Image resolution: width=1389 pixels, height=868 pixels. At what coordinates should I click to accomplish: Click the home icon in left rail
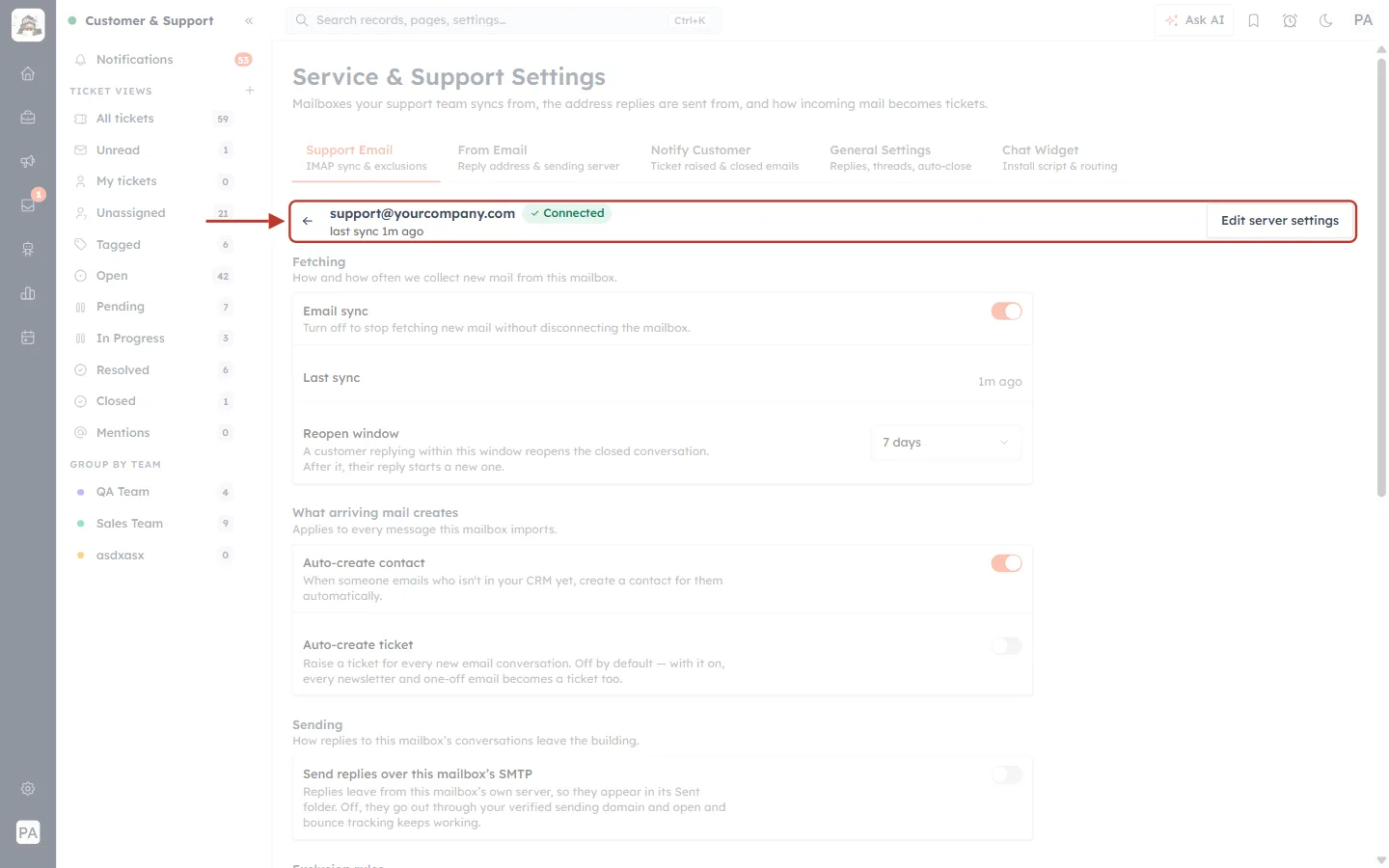[x=28, y=73]
